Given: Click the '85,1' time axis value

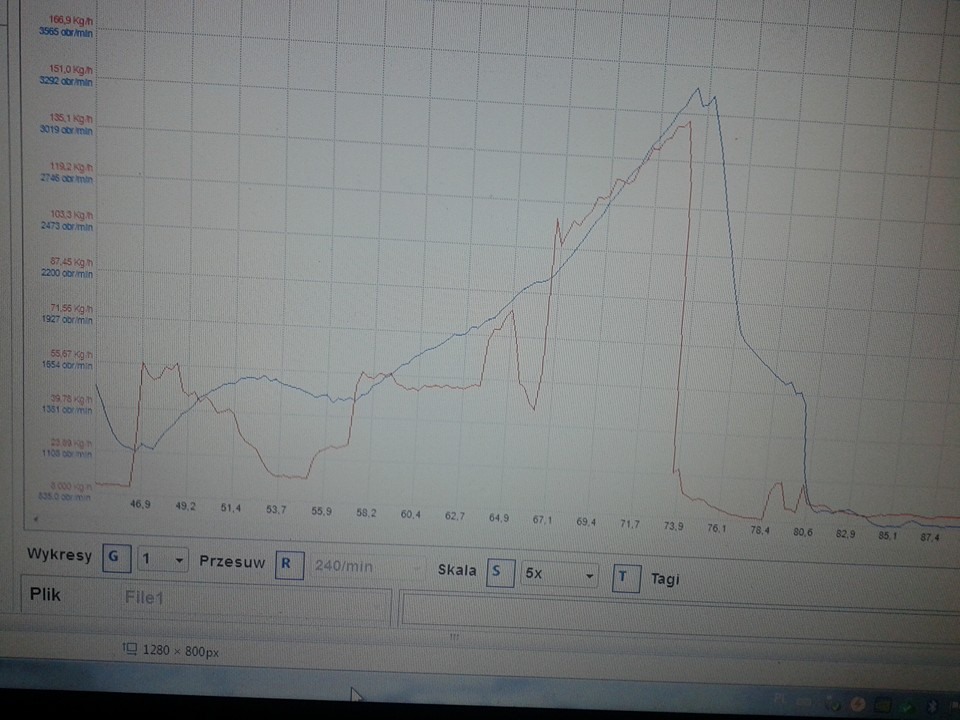Looking at the screenshot, I should [888, 536].
